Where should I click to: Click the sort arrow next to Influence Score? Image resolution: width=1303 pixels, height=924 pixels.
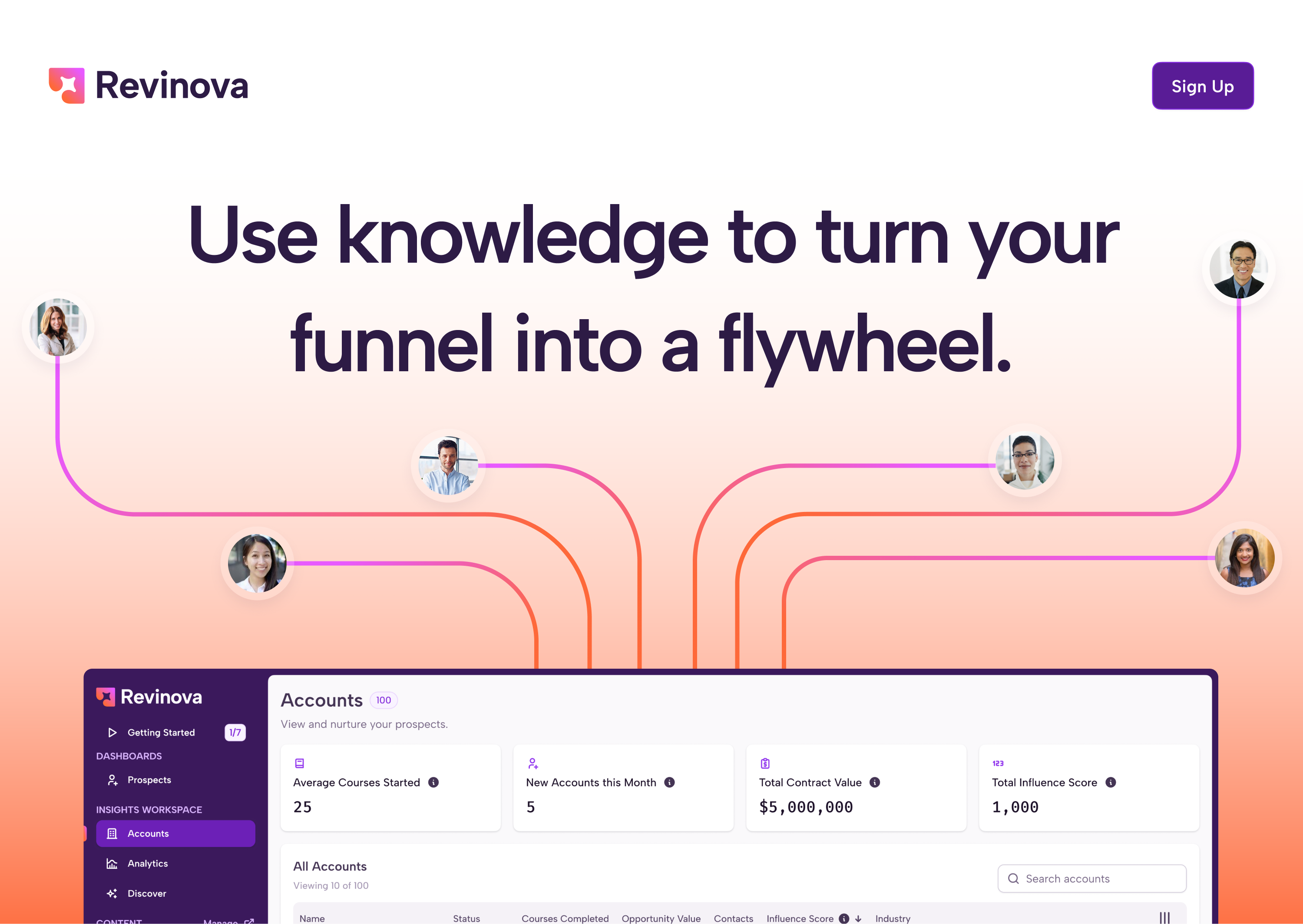click(x=858, y=918)
